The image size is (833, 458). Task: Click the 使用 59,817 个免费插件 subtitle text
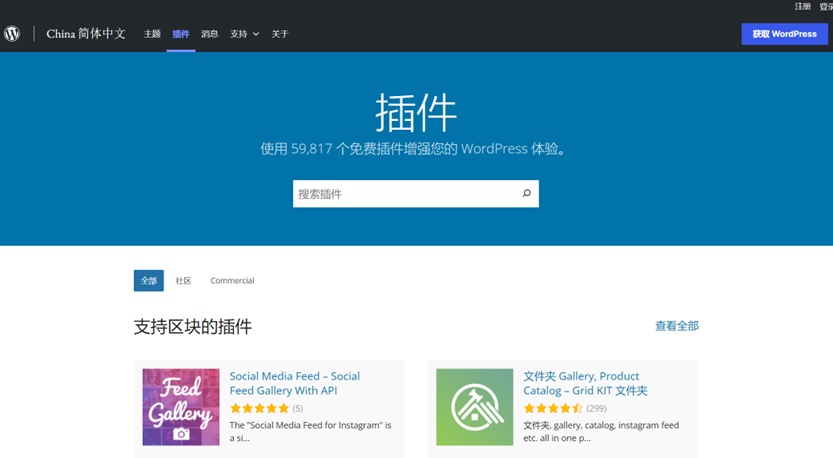coord(414,148)
